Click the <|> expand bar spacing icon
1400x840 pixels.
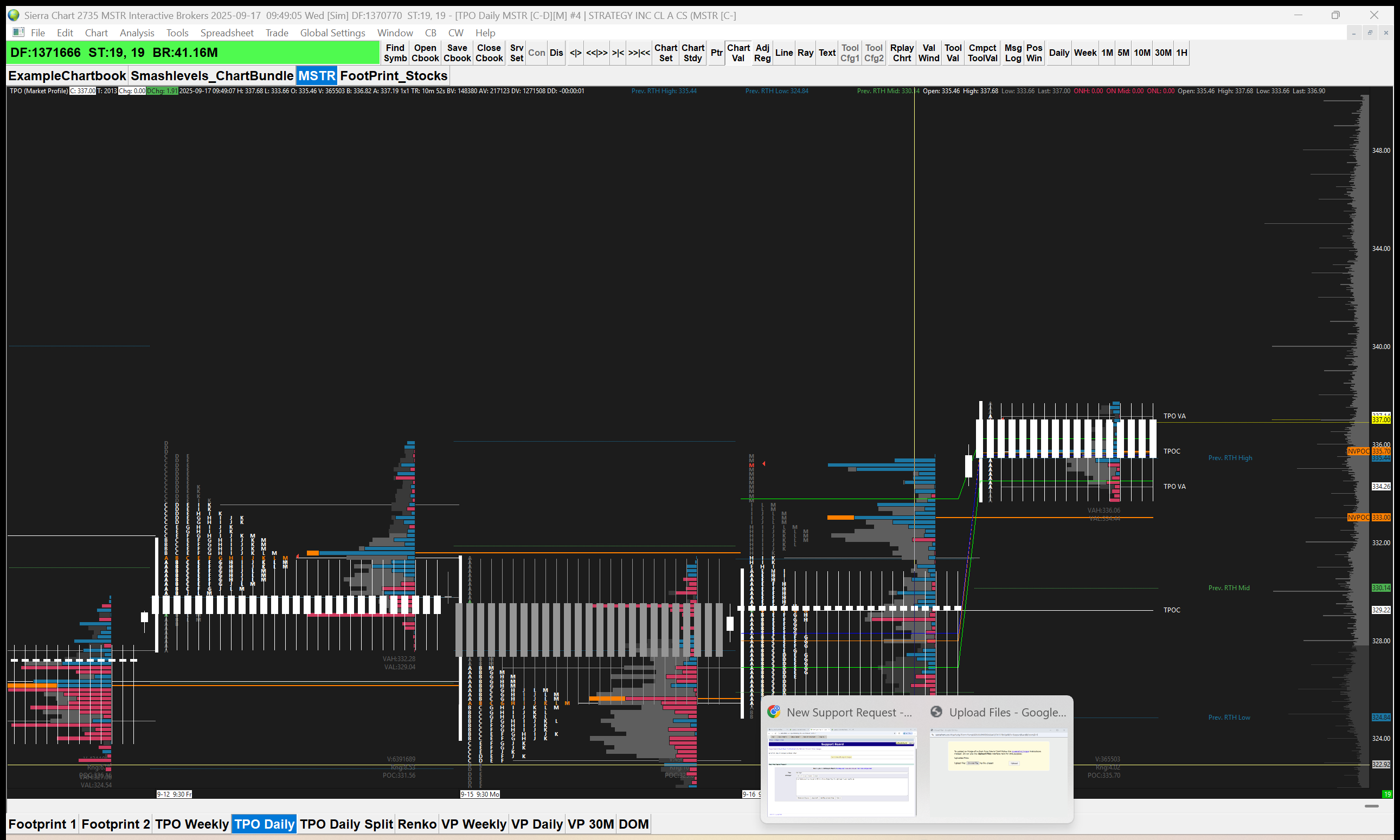[575, 53]
